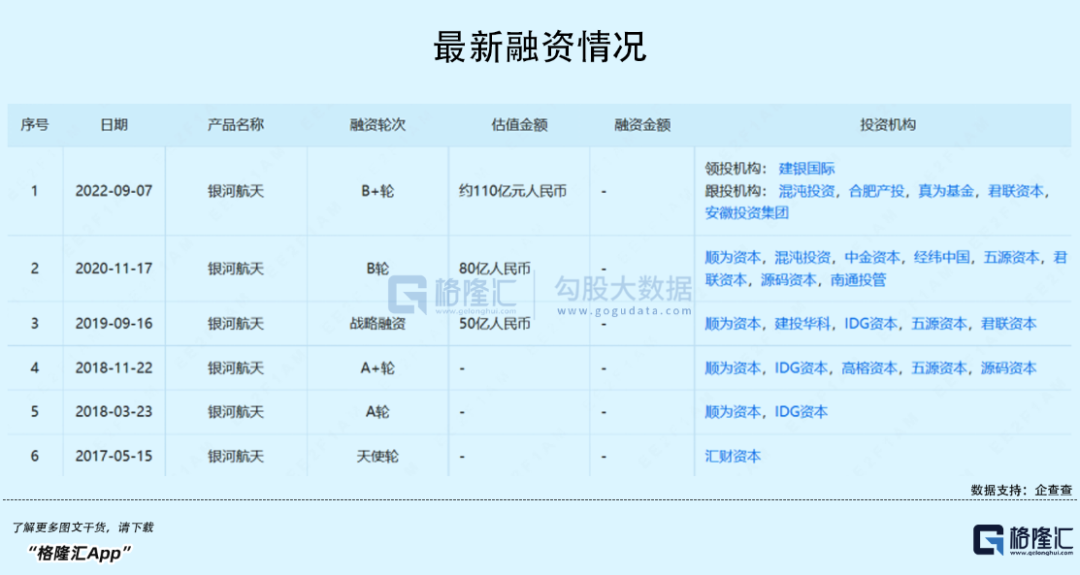
Task: Click the B+轮 round cell
Action: 377,191
